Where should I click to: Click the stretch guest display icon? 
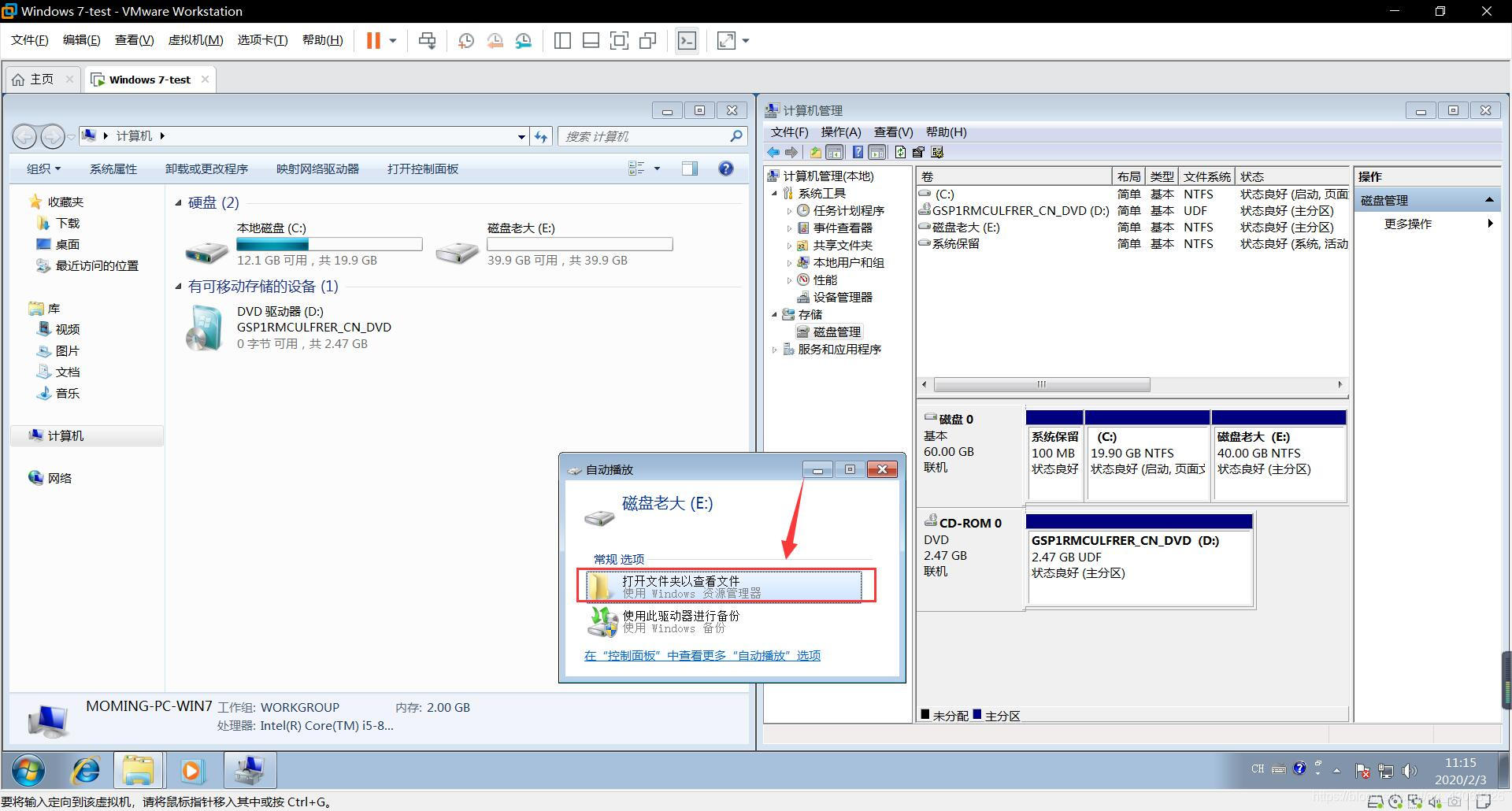726,40
